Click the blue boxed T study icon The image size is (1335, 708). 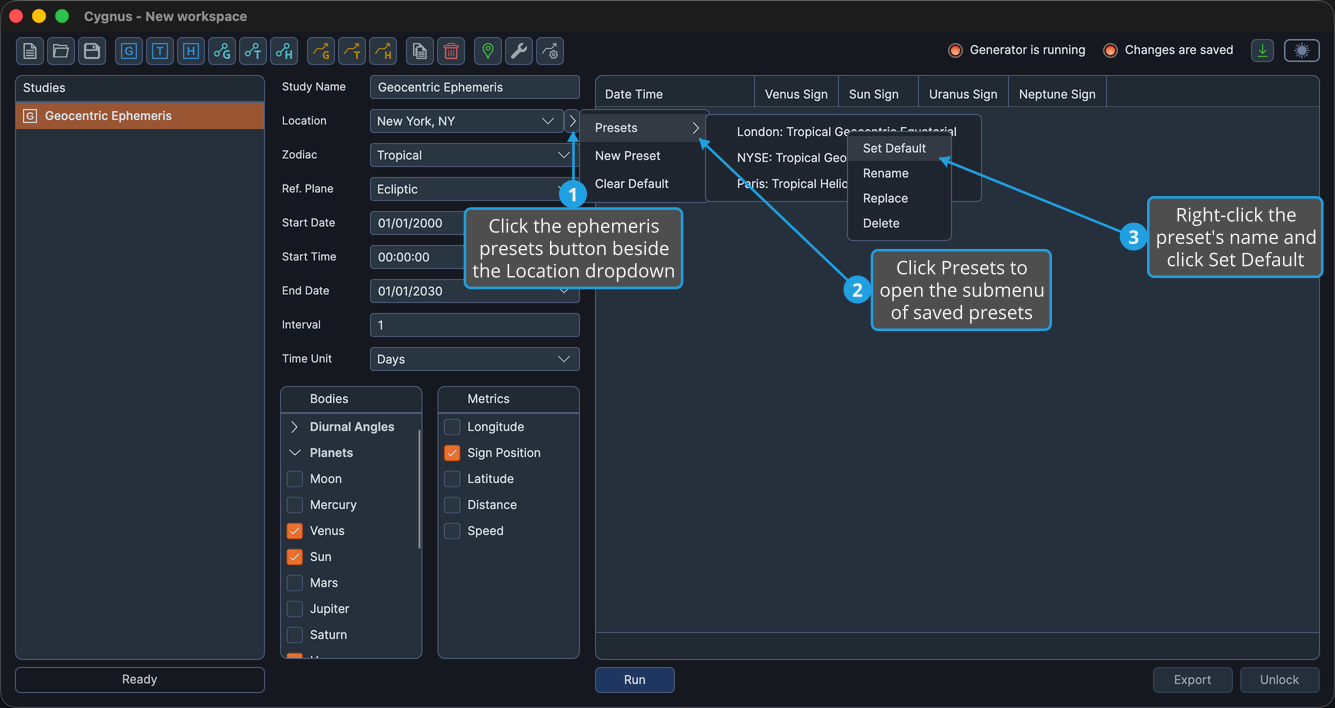click(160, 51)
